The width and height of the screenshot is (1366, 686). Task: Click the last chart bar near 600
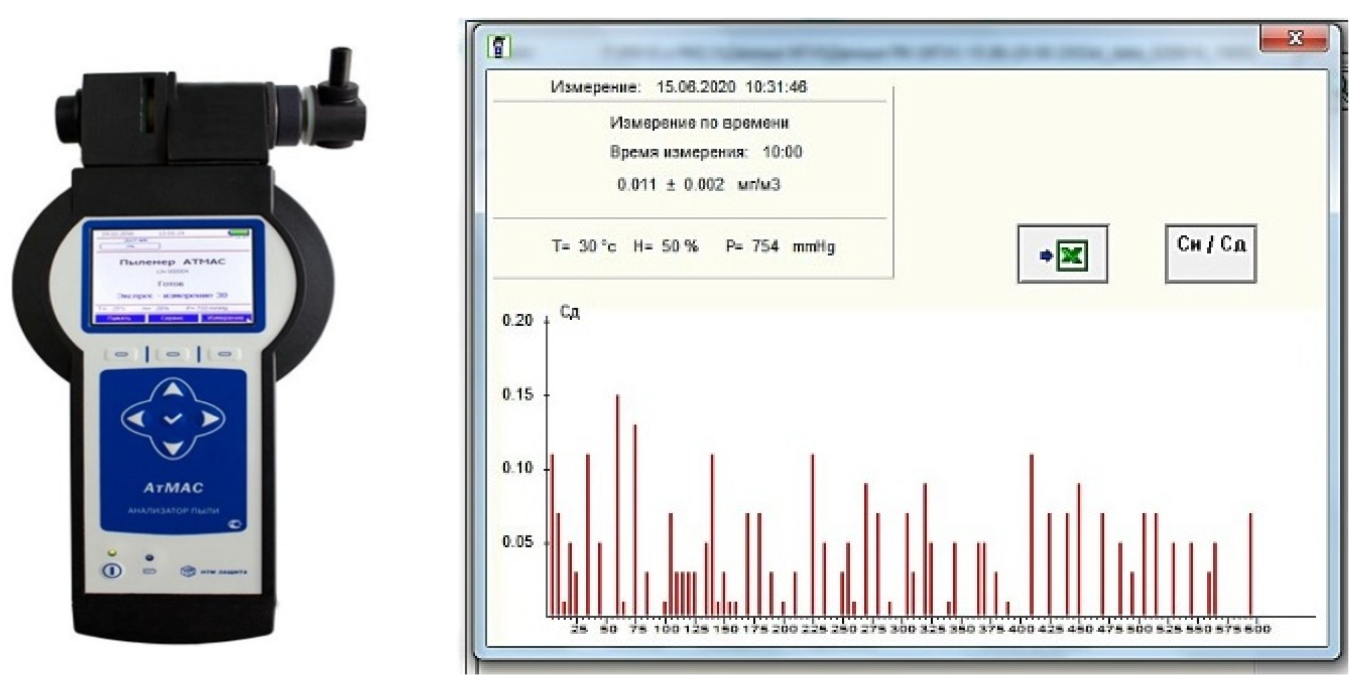click(x=1250, y=564)
